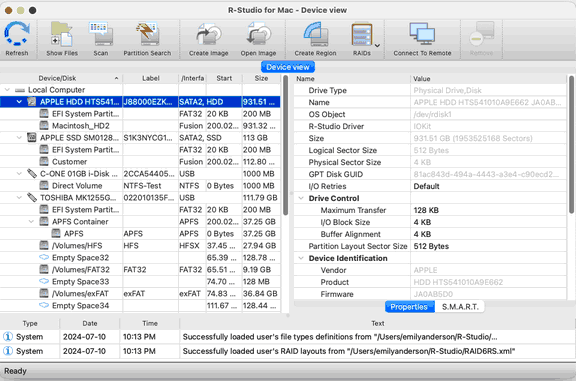Select the Direct Volume row

click(140, 186)
